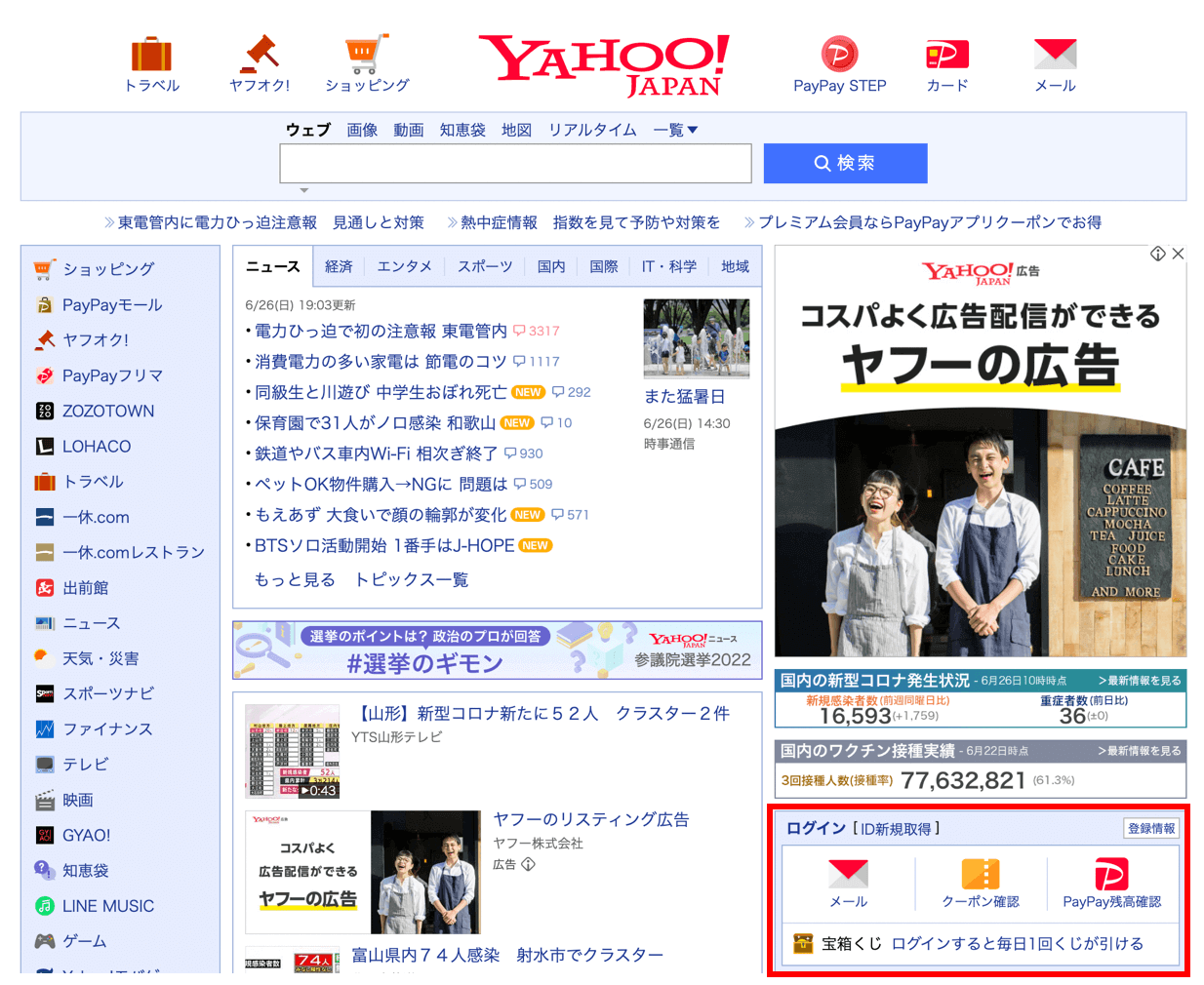Click 最新情報を見る in ワクチン接種実績 header
Screen dimensions: 1204x985
(1139, 751)
